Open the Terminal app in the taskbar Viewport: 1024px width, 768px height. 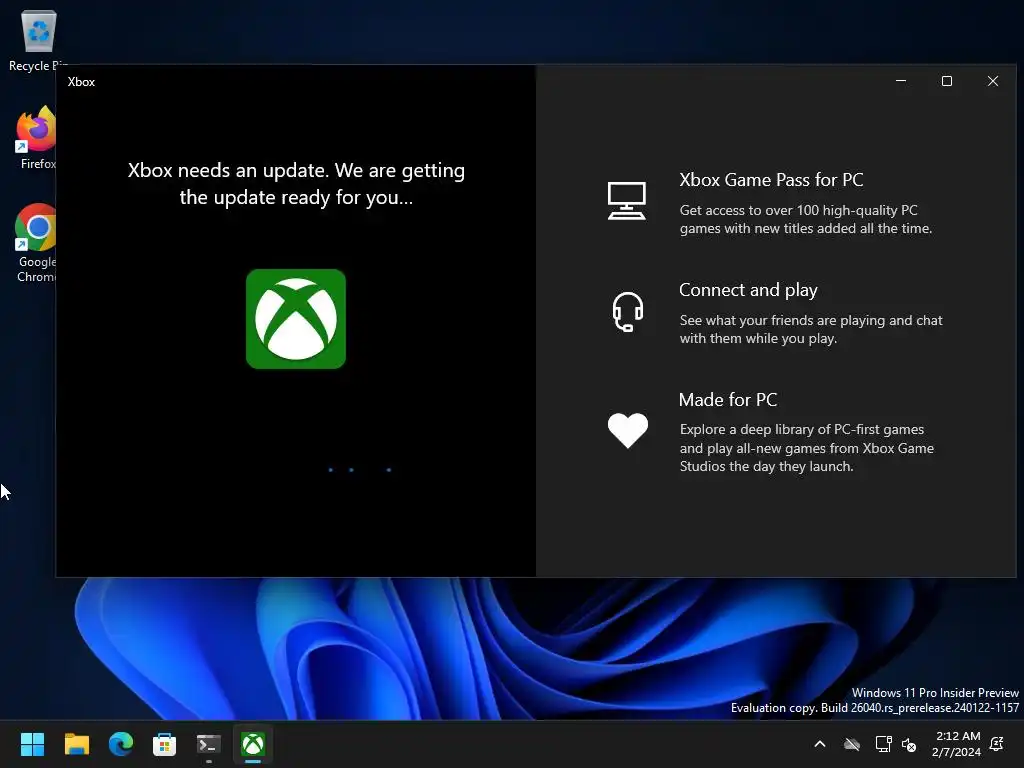click(x=209, y=744)
